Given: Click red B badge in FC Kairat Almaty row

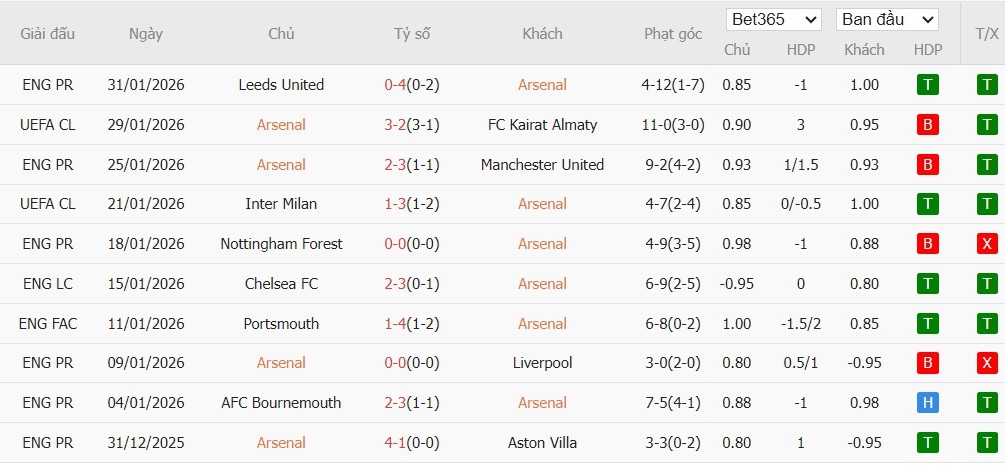Looking at the screenshot, I should [x=927, y=125].
